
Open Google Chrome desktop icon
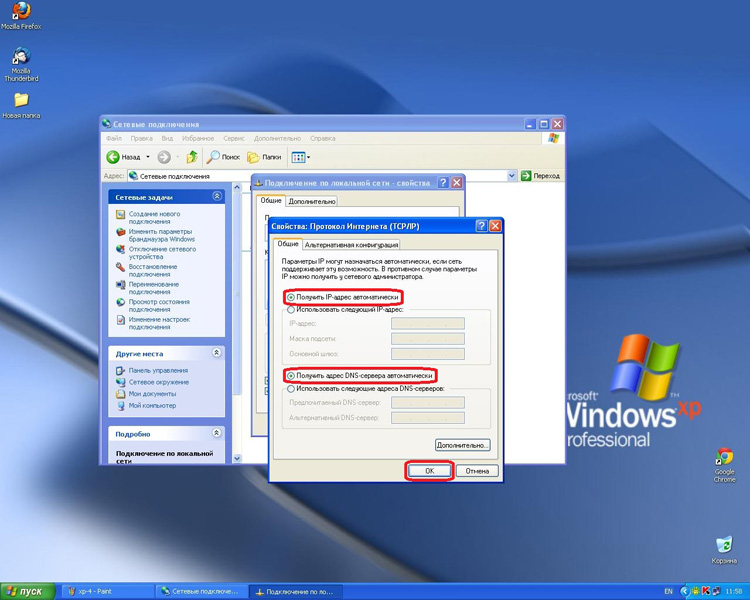pos(724,459)
